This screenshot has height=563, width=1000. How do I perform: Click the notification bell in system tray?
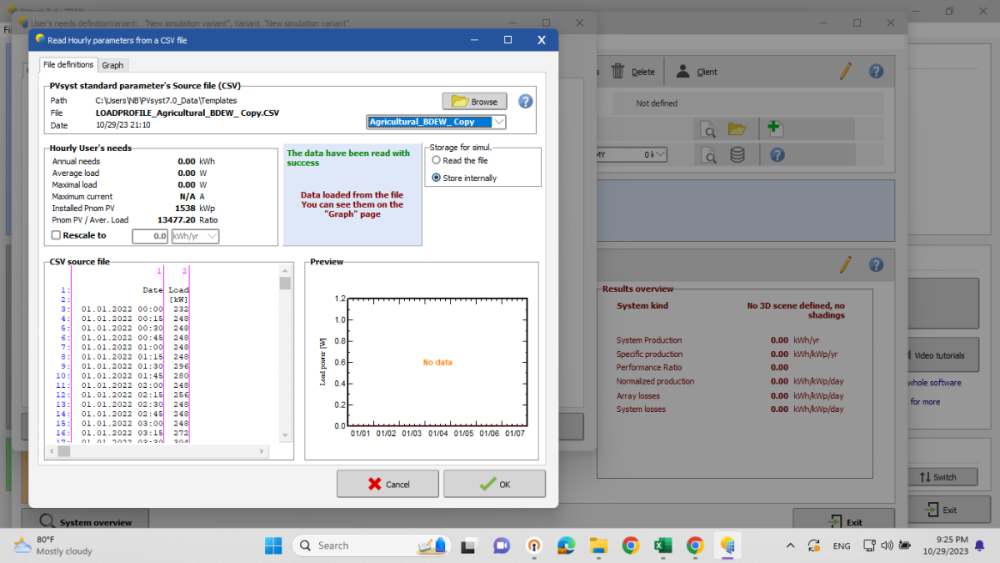click(x=977, y=545)
